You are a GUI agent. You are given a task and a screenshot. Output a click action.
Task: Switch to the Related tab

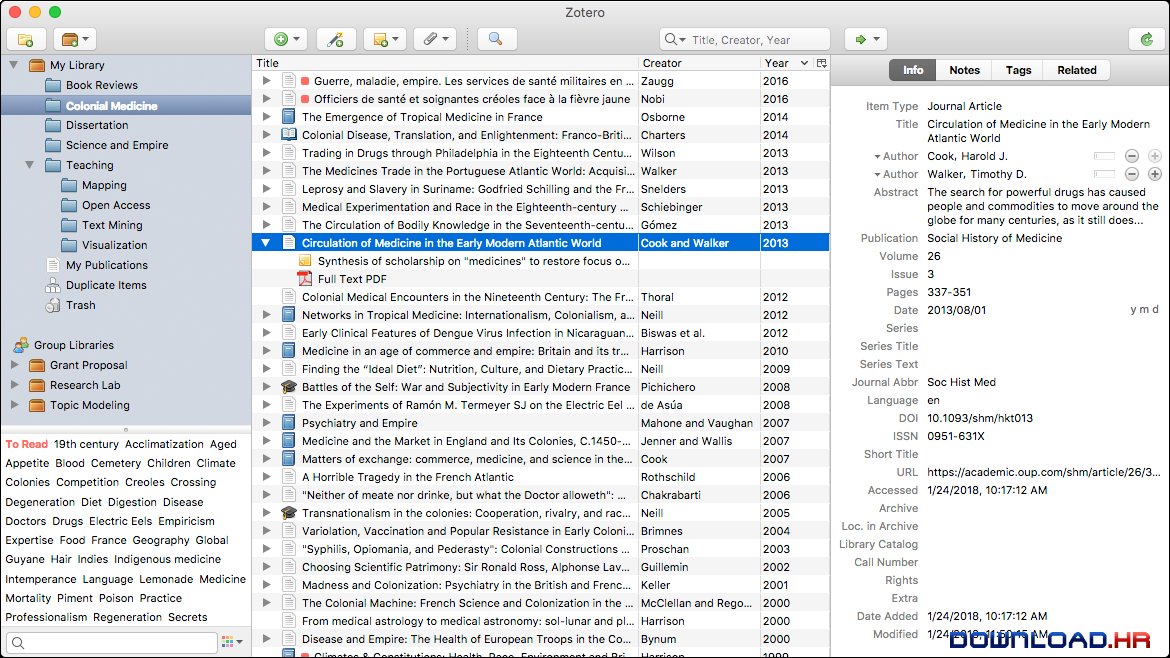pyautogui.click(x=1076, y=70)
